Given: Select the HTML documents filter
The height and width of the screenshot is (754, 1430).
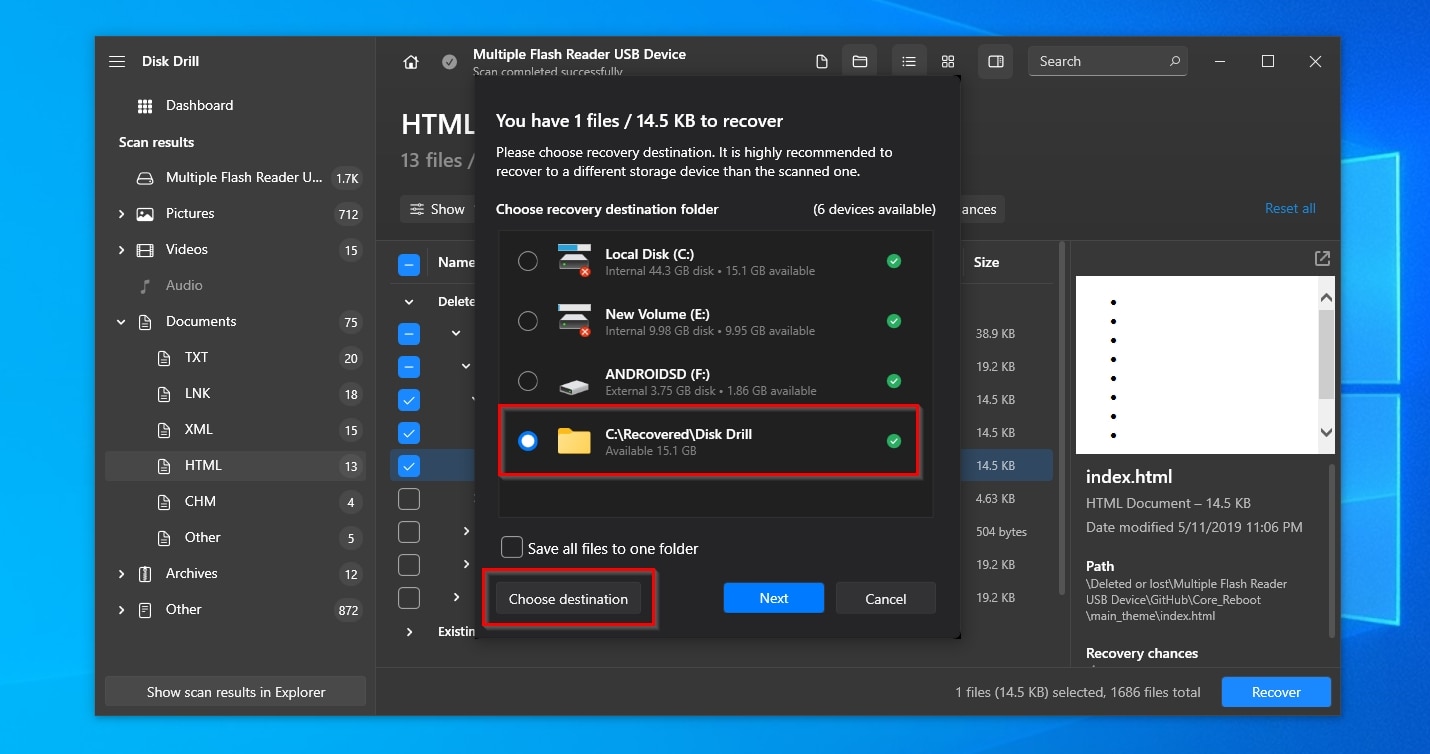Looking at the screenshot, I should [235, 465].
